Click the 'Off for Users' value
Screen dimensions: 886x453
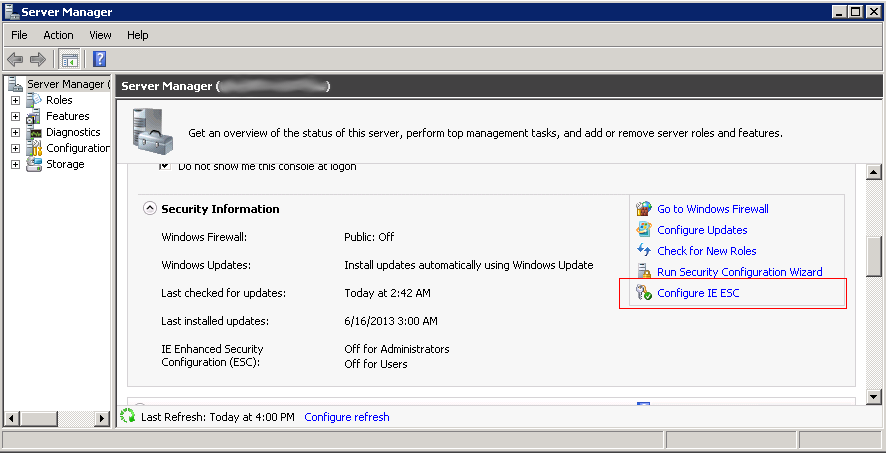376,364
